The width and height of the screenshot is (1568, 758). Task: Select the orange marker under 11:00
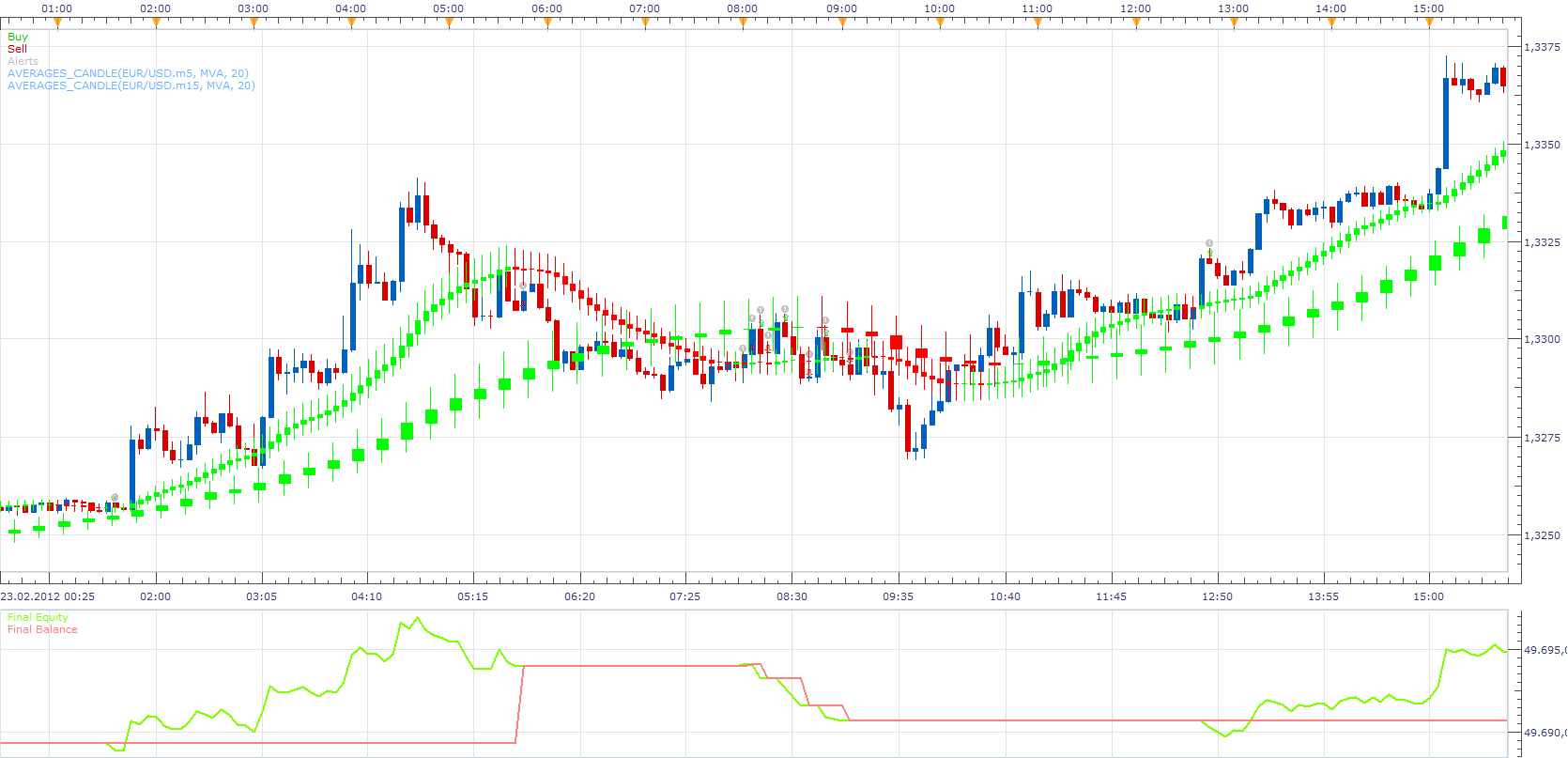click(x=1038, y=23)
